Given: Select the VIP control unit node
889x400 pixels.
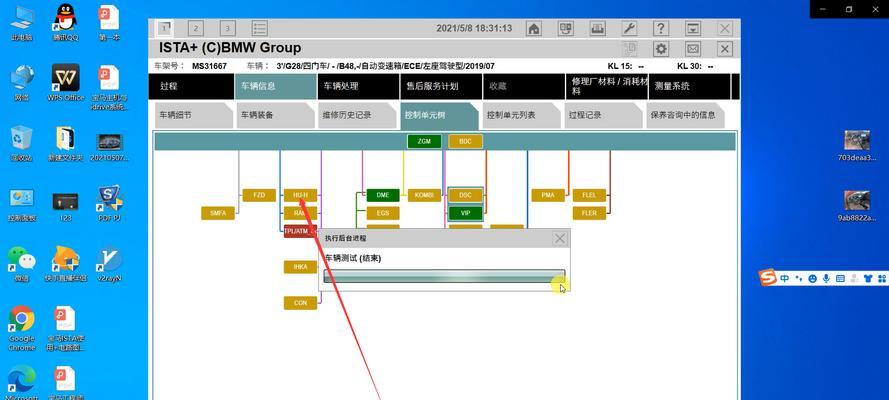Looking at the screenshot, I should [465, 213].
